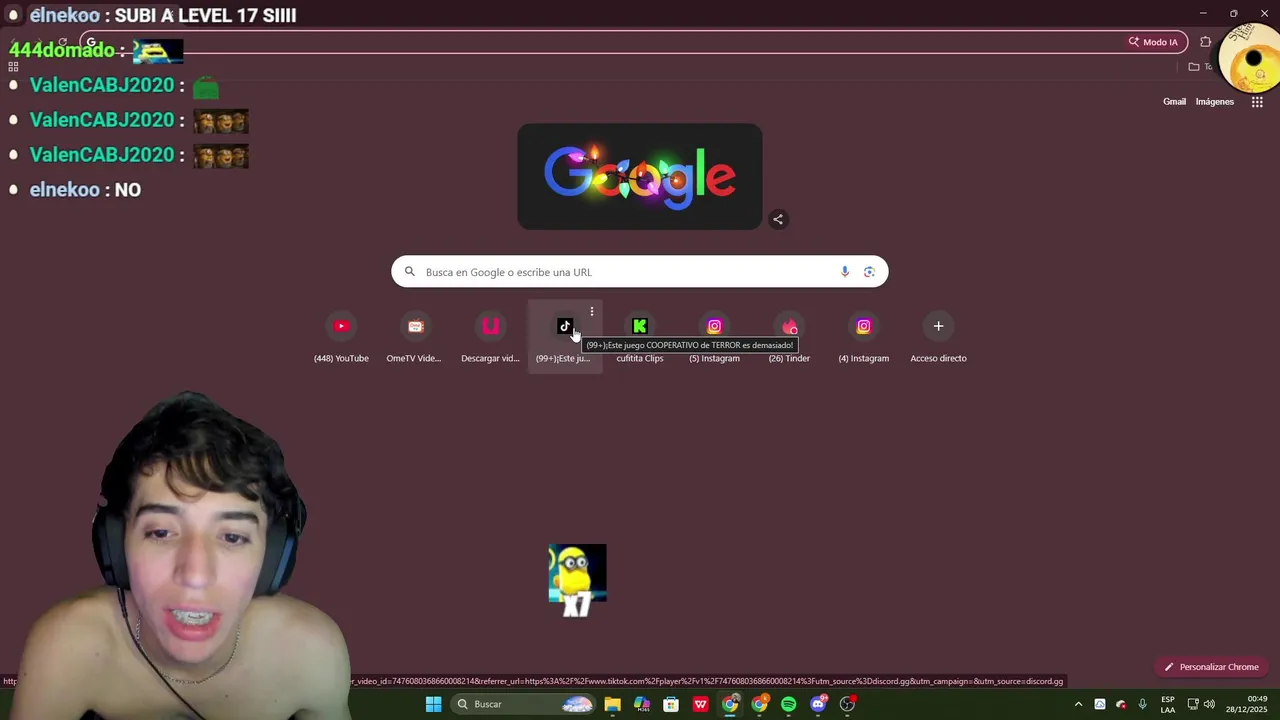The image size is (1280, 720).
Task: Start voice search with the microphone icon
Action: [x=845, y=272]
